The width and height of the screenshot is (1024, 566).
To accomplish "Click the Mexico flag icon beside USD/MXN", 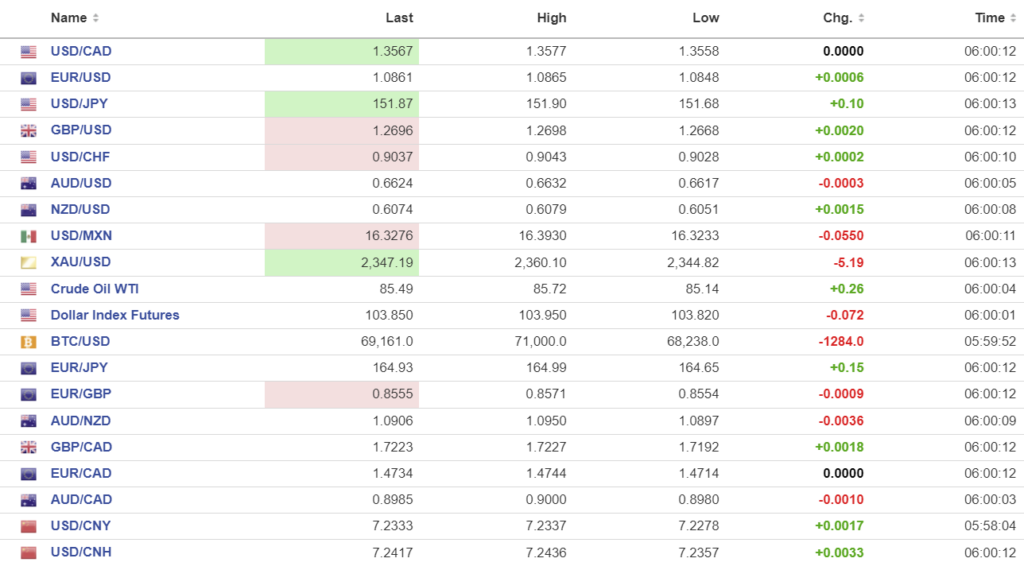I will 28,236.
